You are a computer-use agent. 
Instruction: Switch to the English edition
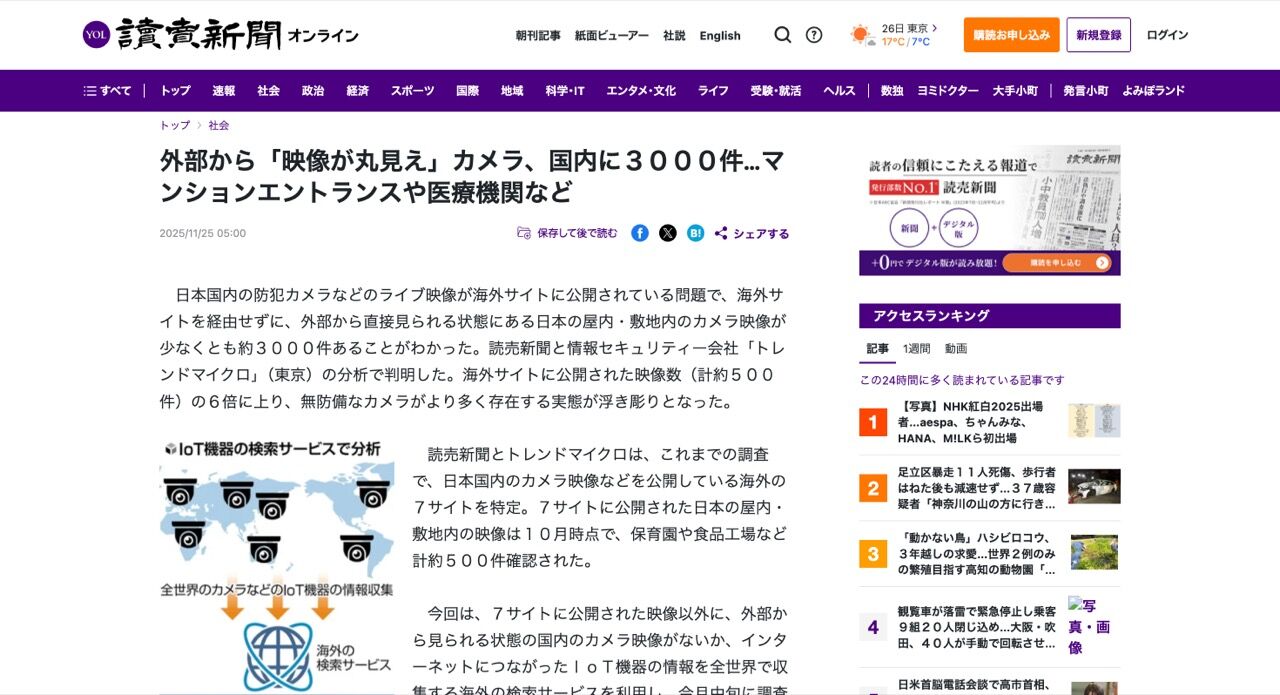point(720,35)
